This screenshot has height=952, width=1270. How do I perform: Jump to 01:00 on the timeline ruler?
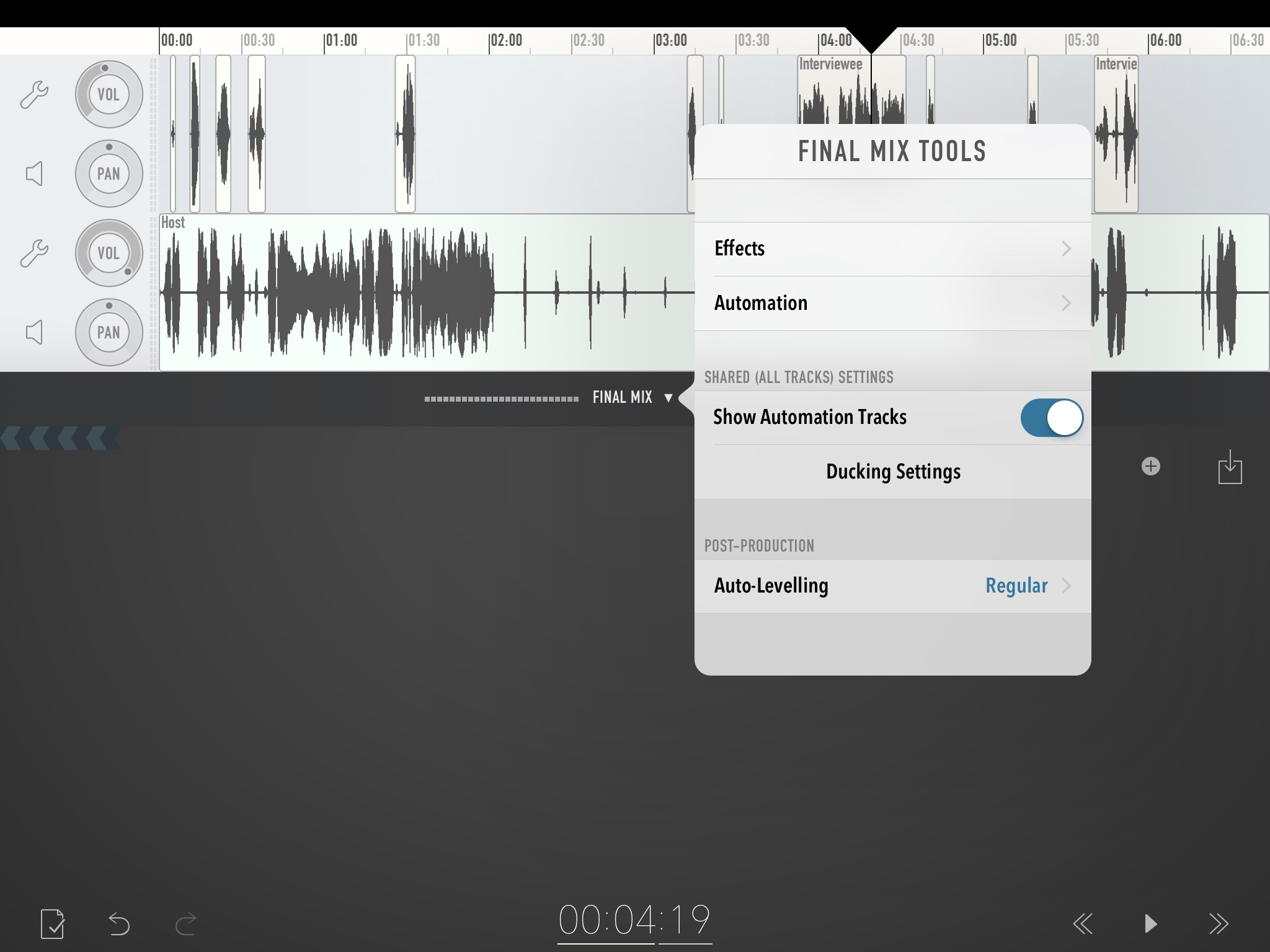tap(341, 40)
